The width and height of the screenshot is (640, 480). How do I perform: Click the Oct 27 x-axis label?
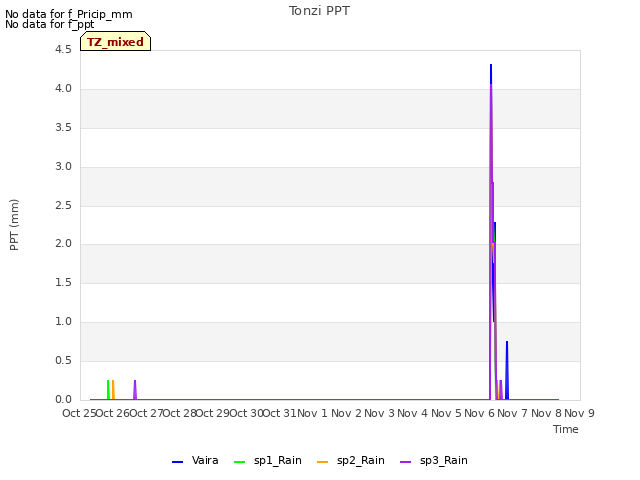pos(146,413)
